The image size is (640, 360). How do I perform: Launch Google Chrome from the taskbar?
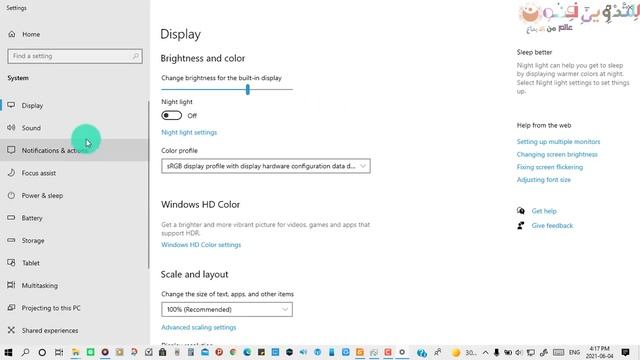point(233,352)
